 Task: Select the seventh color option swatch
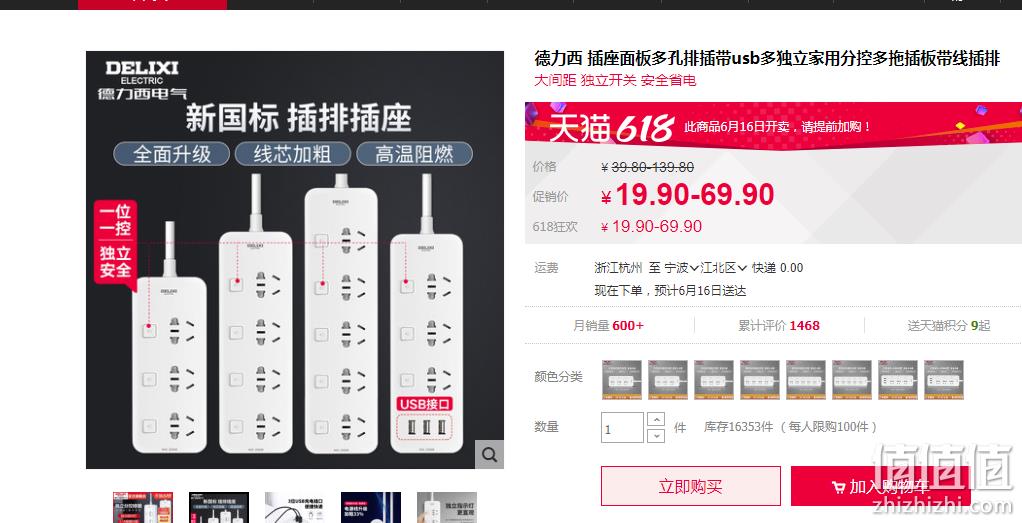(x=898, y=380)
